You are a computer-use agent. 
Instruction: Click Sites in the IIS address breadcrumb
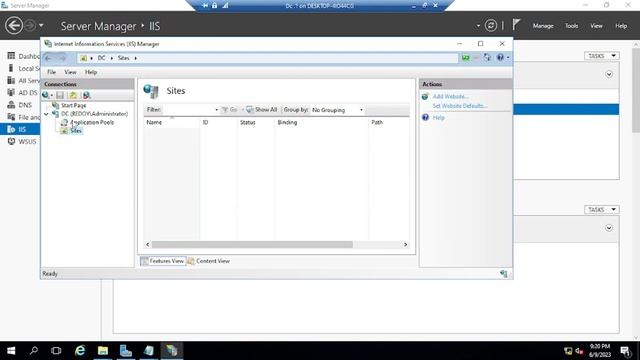[x=123, y=58]
